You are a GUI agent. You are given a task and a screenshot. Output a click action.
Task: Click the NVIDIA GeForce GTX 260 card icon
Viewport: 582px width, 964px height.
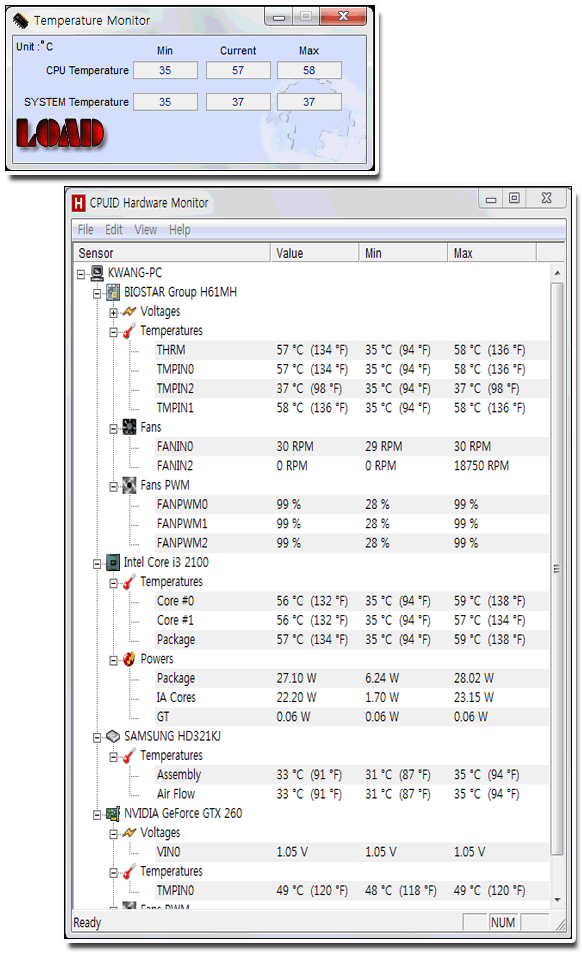113,813
